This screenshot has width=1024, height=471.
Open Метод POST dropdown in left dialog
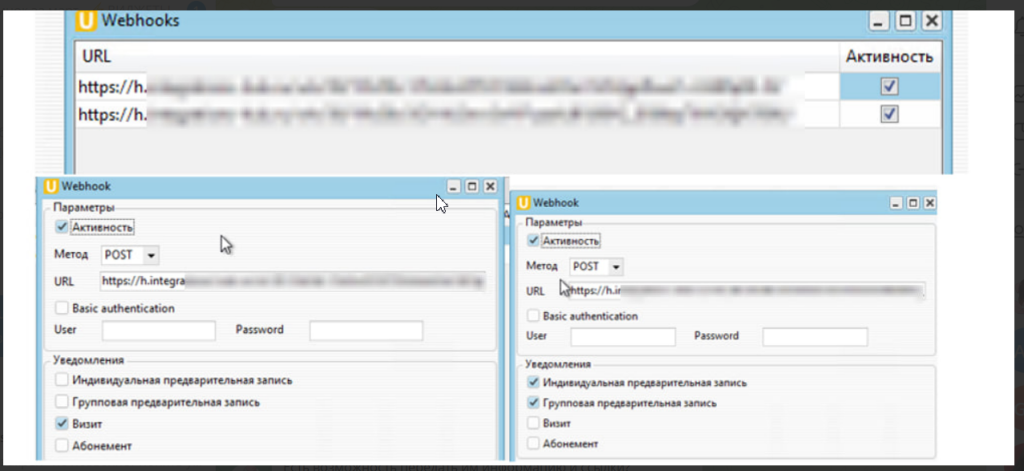pos(151,255)
